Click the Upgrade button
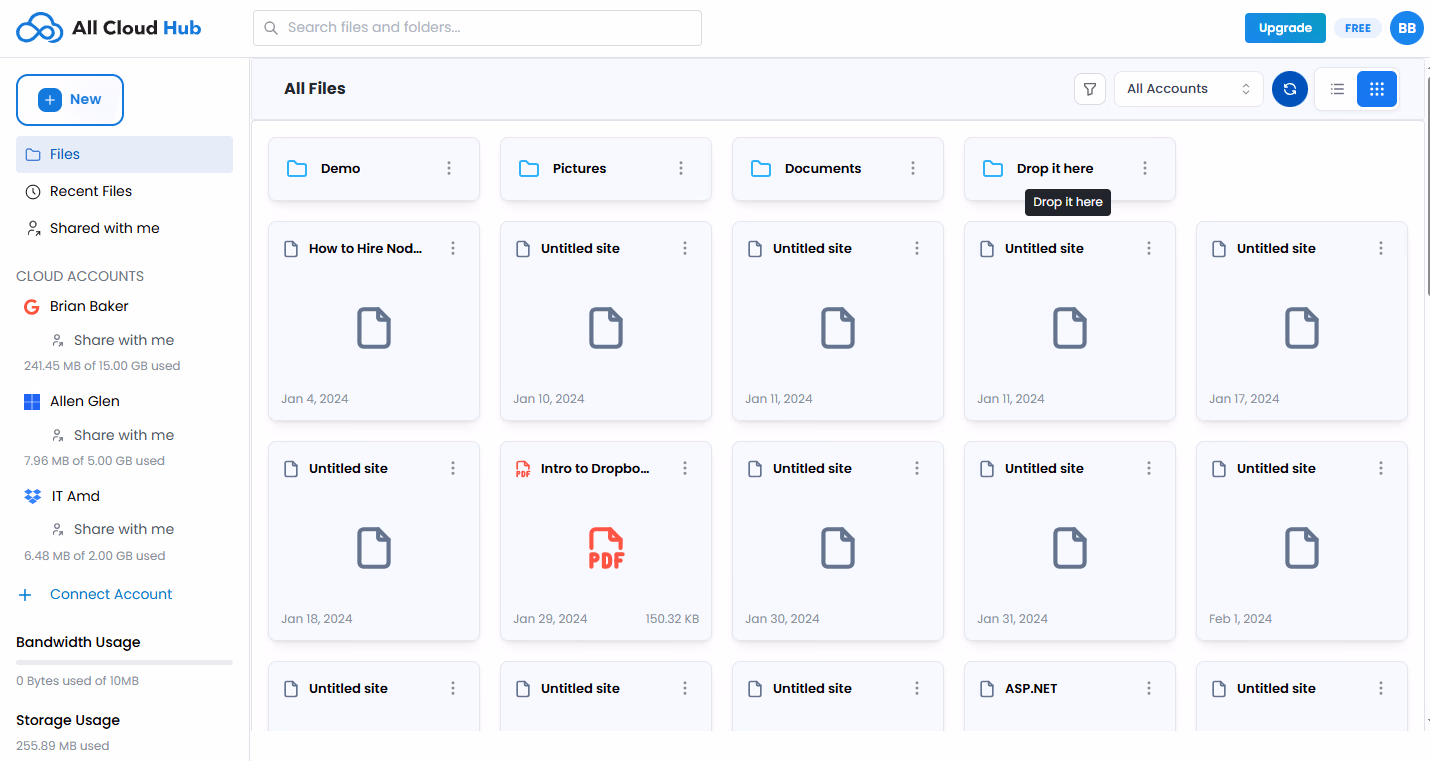1430x761 pixels. coord(1284,28)
